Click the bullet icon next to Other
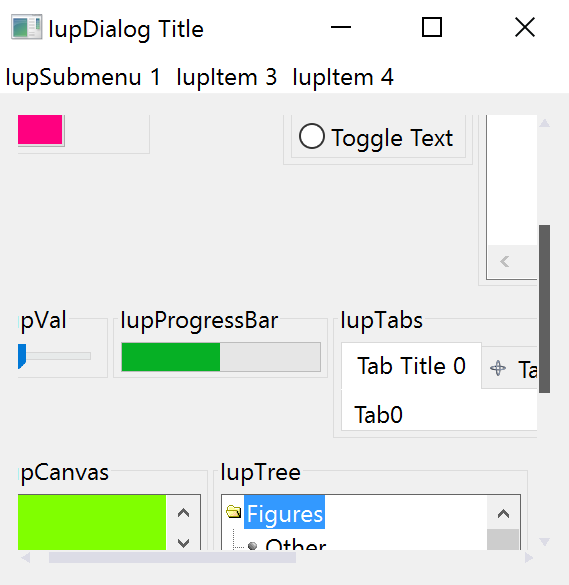 [253, 545]
